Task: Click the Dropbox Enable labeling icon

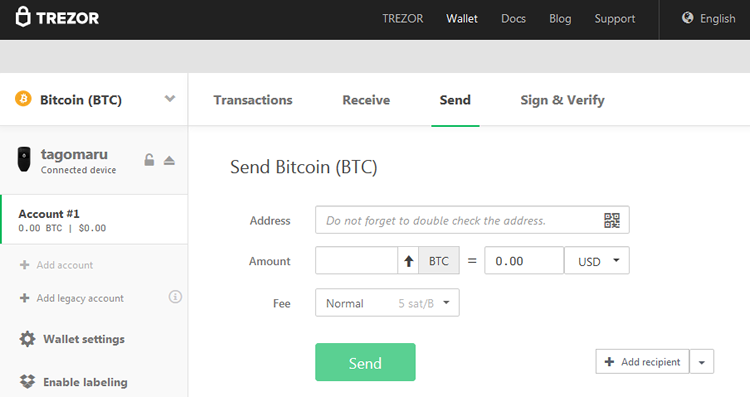Action: point(27,381)
